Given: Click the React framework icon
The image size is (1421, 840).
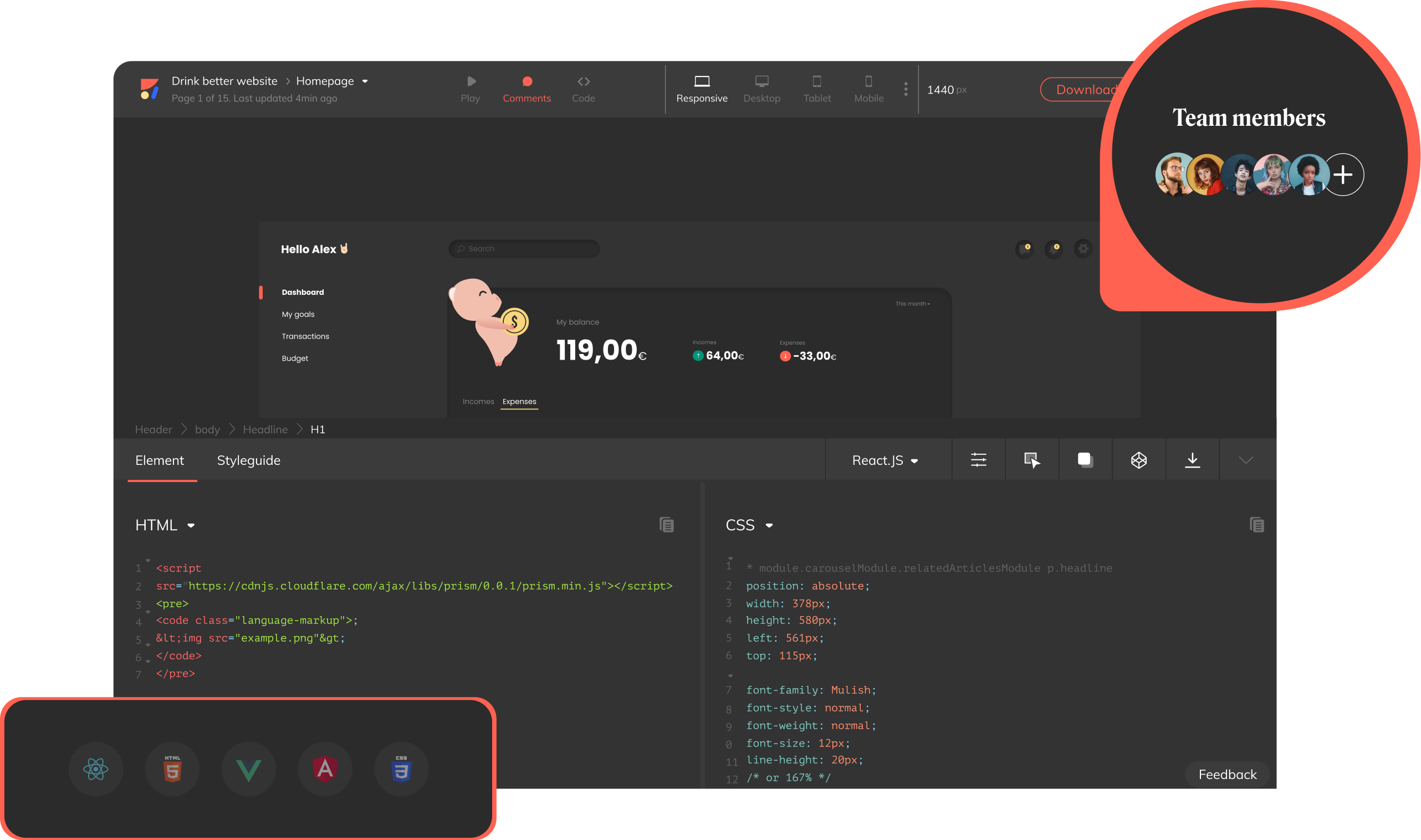Looking at the screenshot, I should click(96, 769).
